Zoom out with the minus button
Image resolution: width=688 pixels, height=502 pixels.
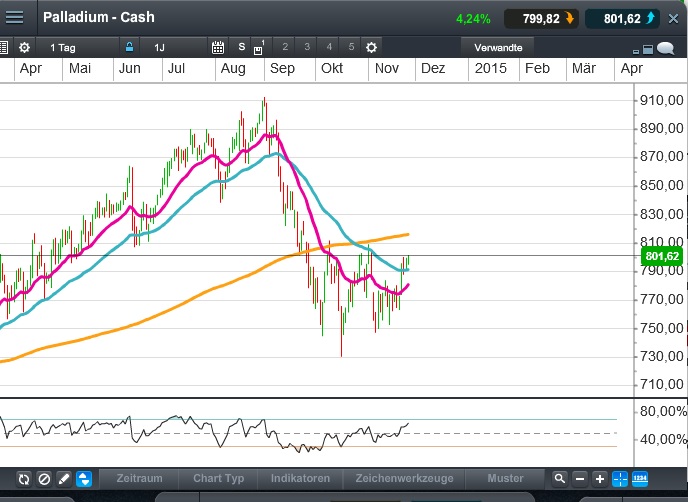[581, 479]
